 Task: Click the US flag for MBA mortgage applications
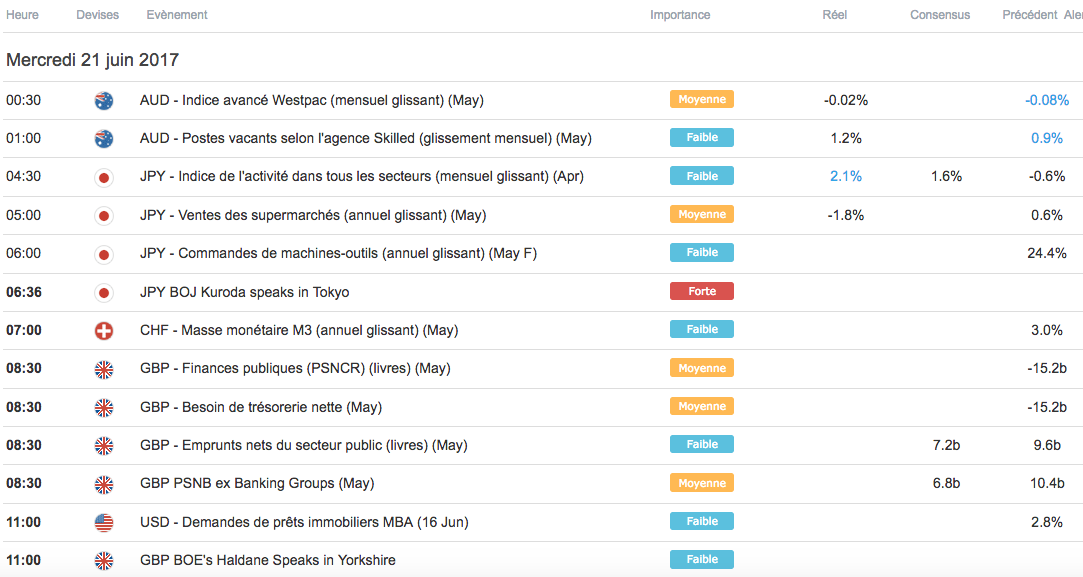tap(103, 522)
